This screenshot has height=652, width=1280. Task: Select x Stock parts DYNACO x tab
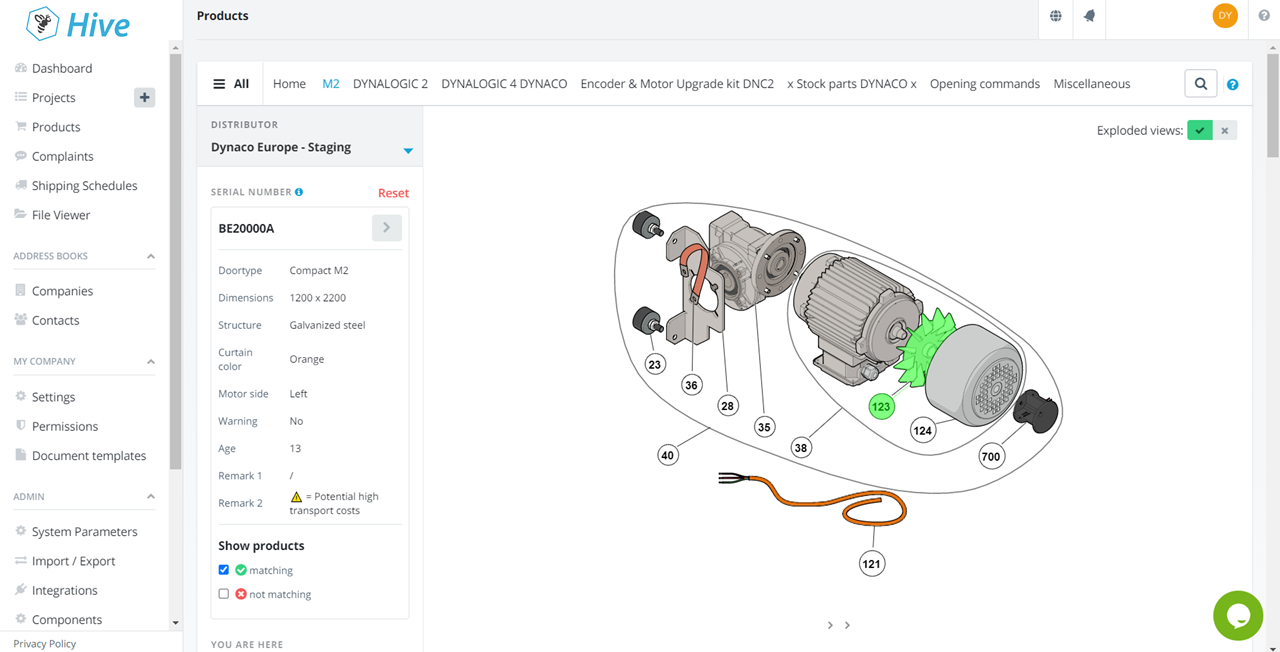pos(852,84)
